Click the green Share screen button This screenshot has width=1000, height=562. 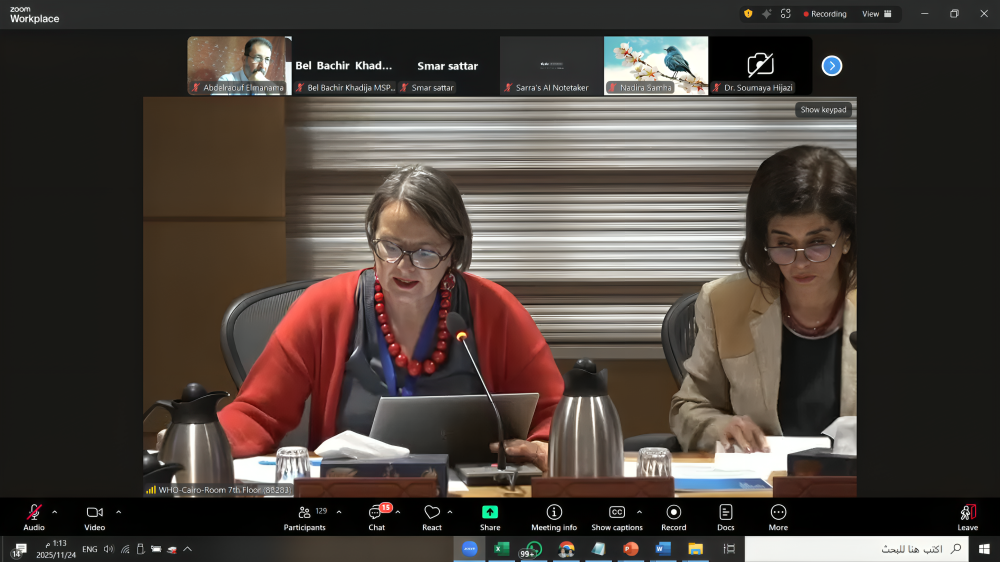(x=490, y=517)
